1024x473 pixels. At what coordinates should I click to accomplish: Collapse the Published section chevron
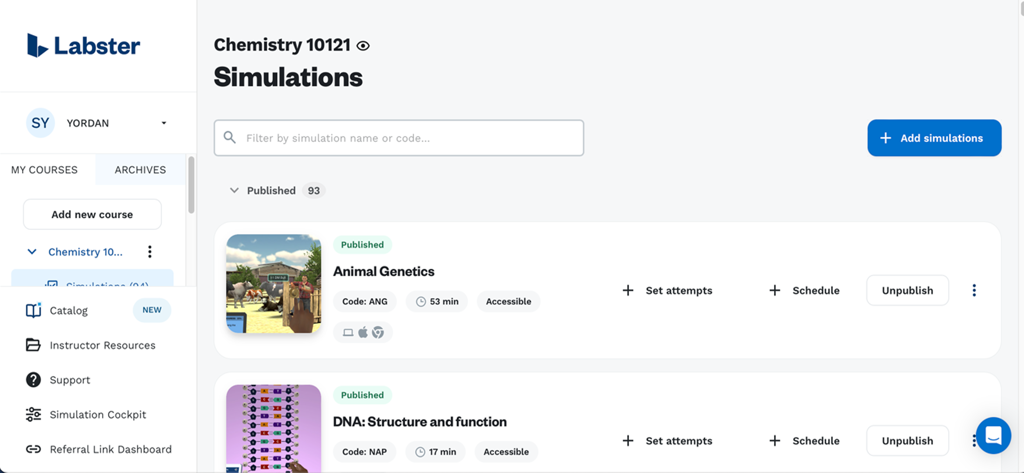point(234,190)
